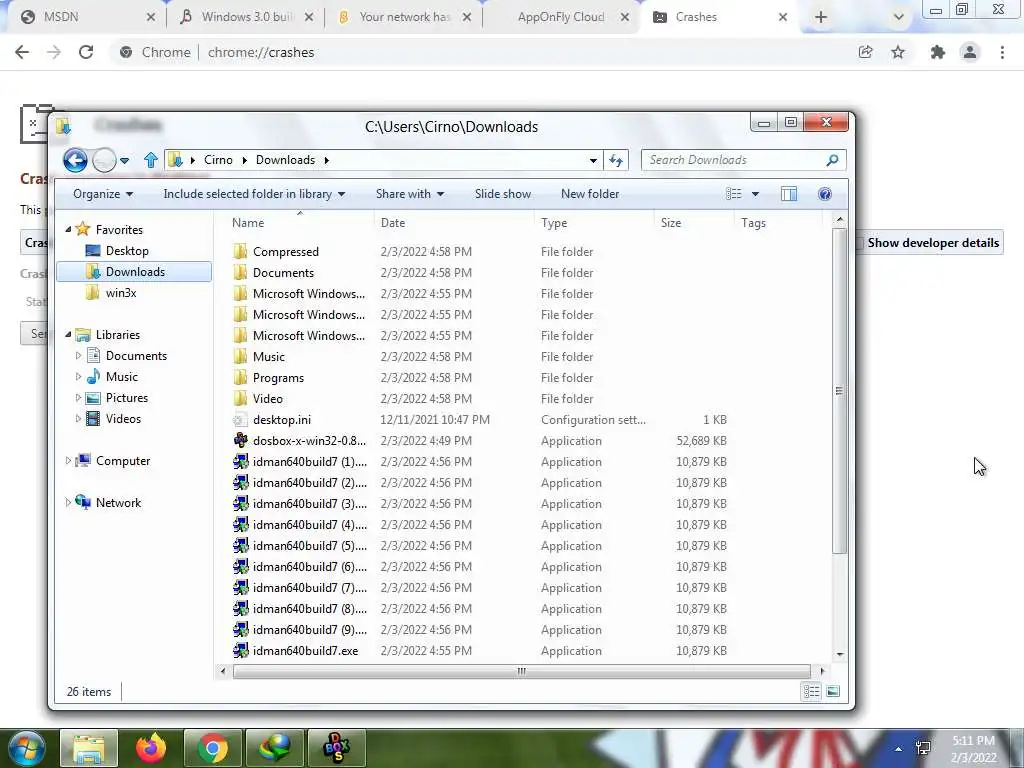The image size is (1024, 768).
Task: Collapse the Libraries tree group
Action: point(68,334)
